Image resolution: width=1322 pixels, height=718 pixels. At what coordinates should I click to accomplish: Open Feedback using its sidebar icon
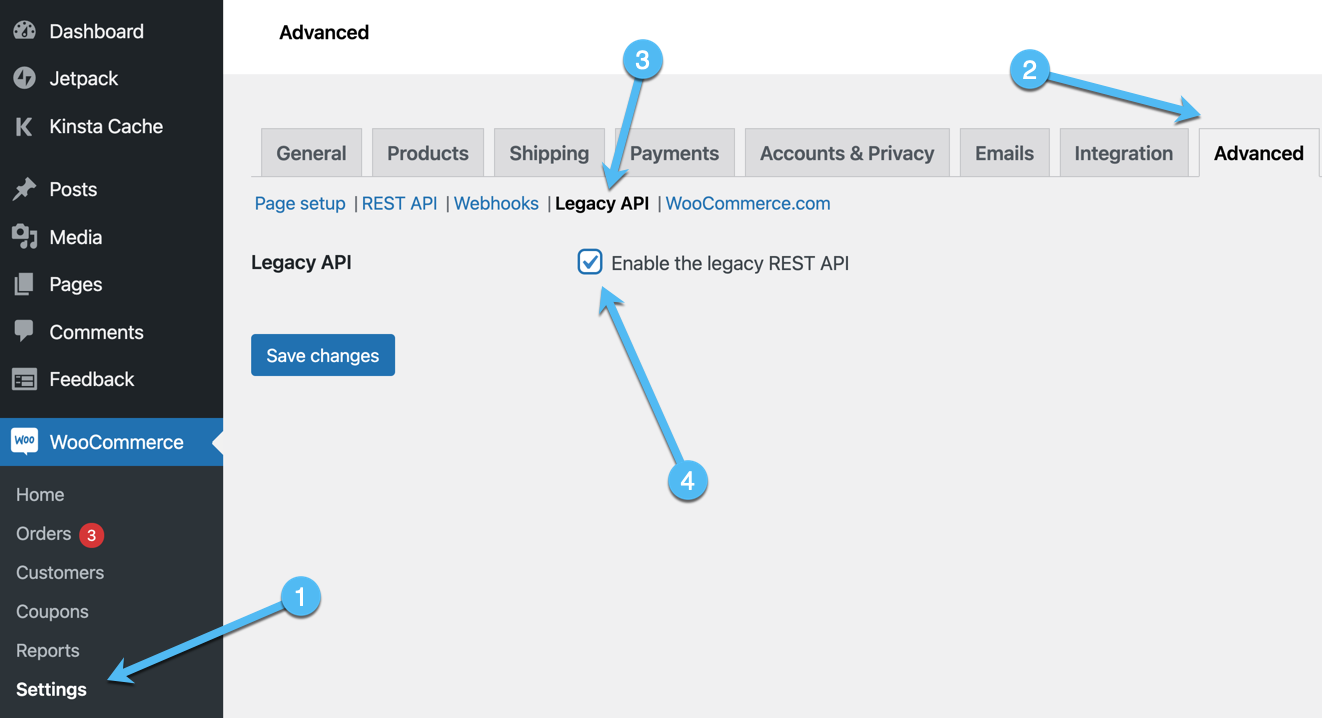coord(24,379)
